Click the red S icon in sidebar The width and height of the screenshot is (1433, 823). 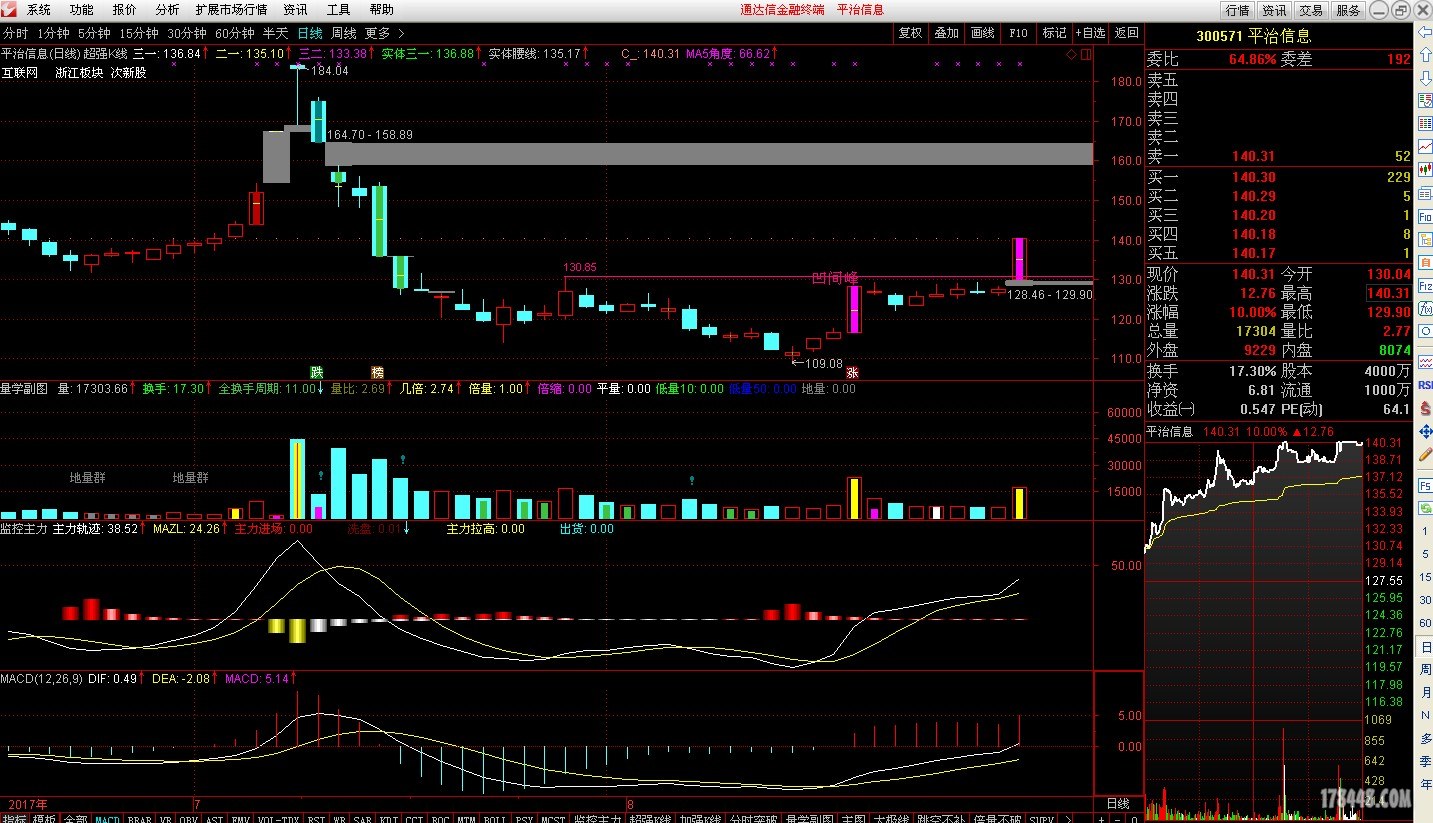(x=1424, y=408)
